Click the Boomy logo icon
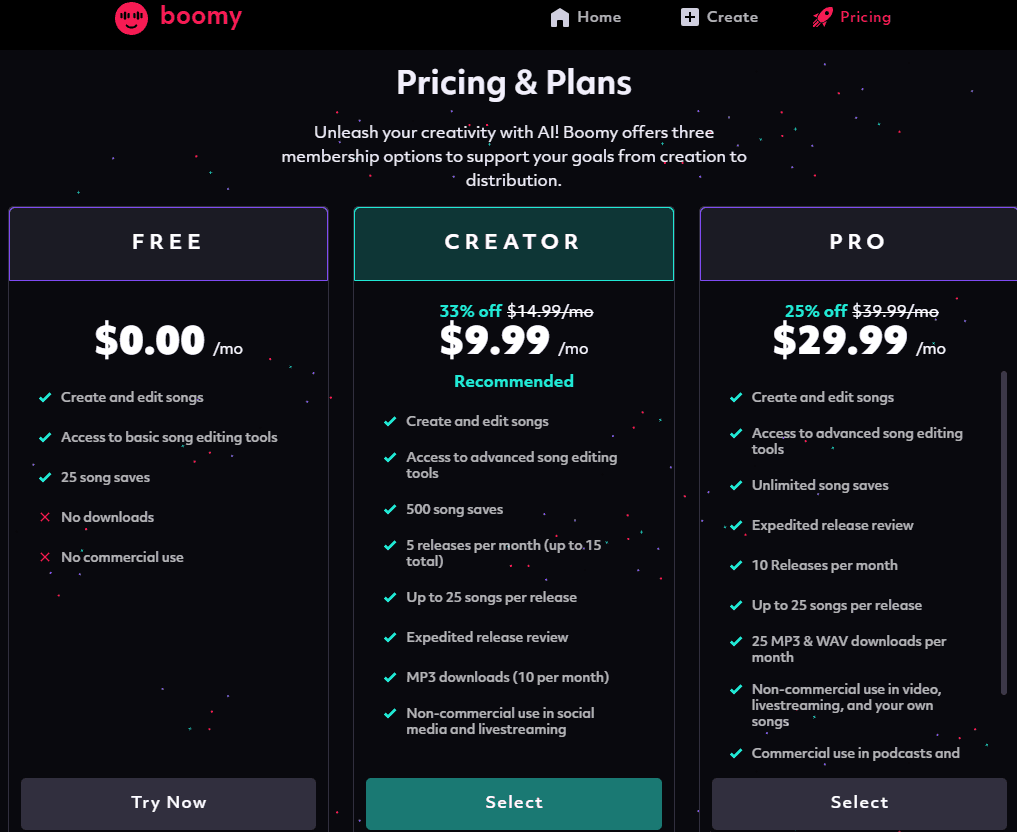Image resolution: width=1017 pixels, height=832 pixels. point(131,18)
